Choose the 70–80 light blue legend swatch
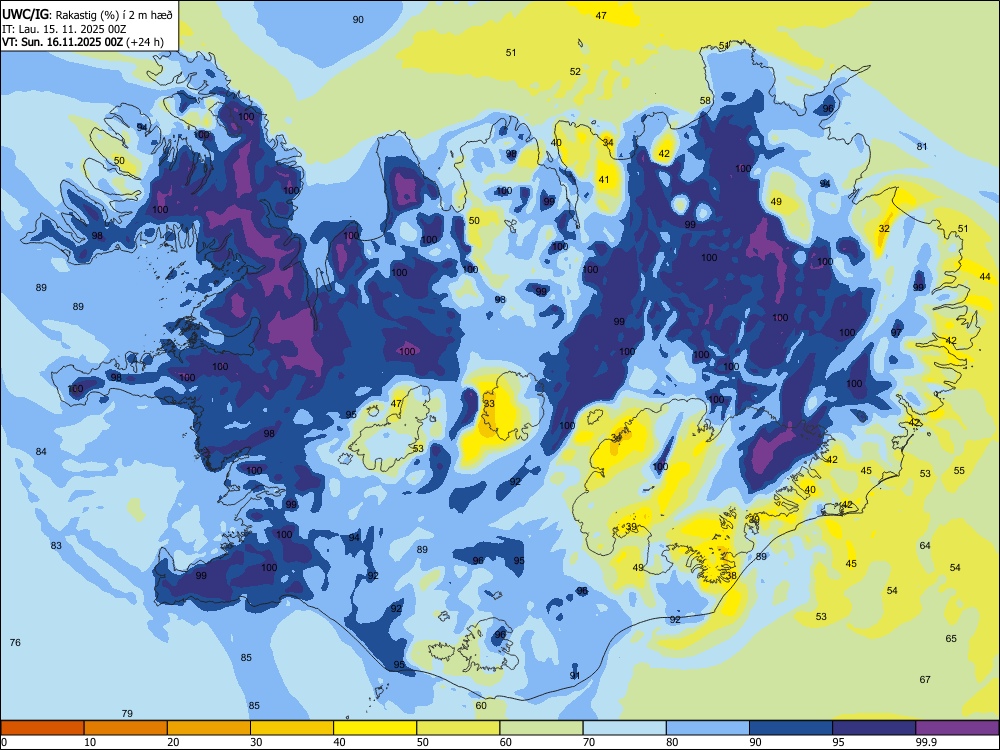Image resolution: width=1000 pixels, height=750 pixels. click(624, 728)
